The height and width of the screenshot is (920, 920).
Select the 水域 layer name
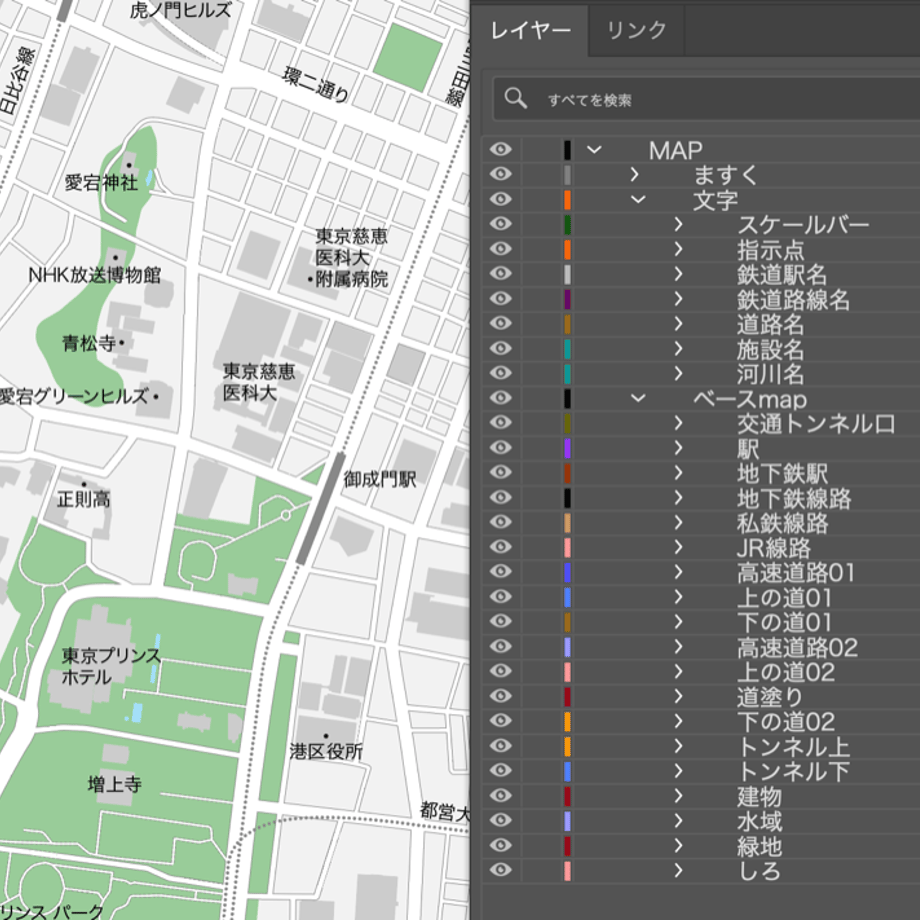759,821
